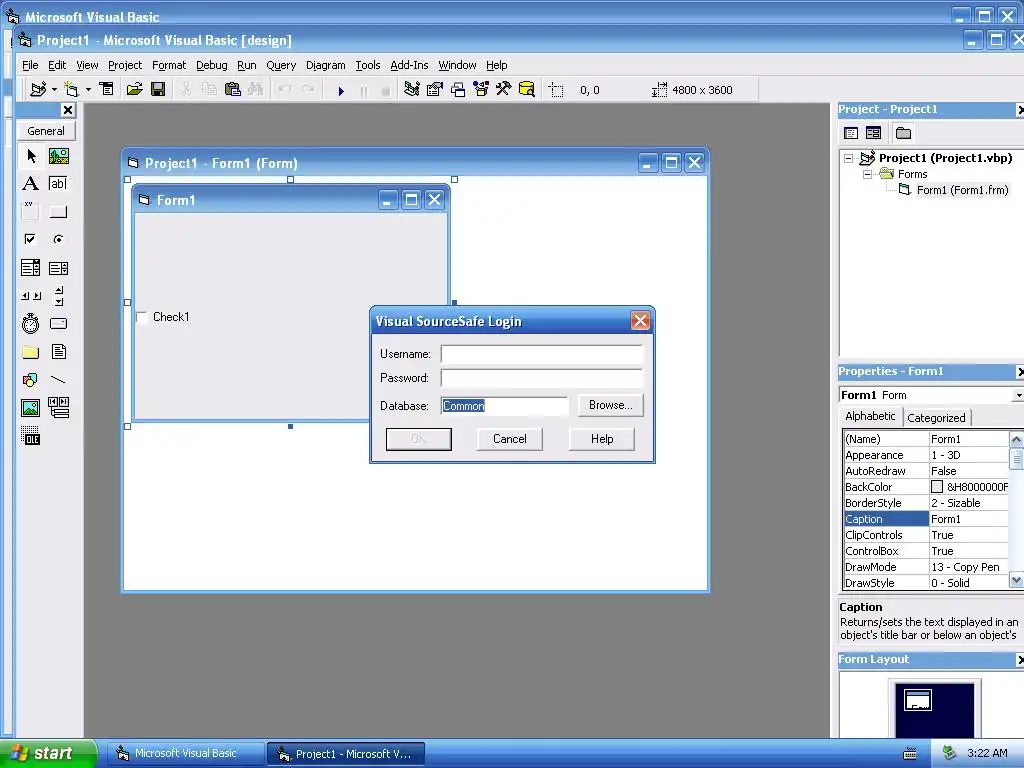Select the CheckBox control tool in toolbox
Screen dimensions: 1024x768
coord(31,240)
